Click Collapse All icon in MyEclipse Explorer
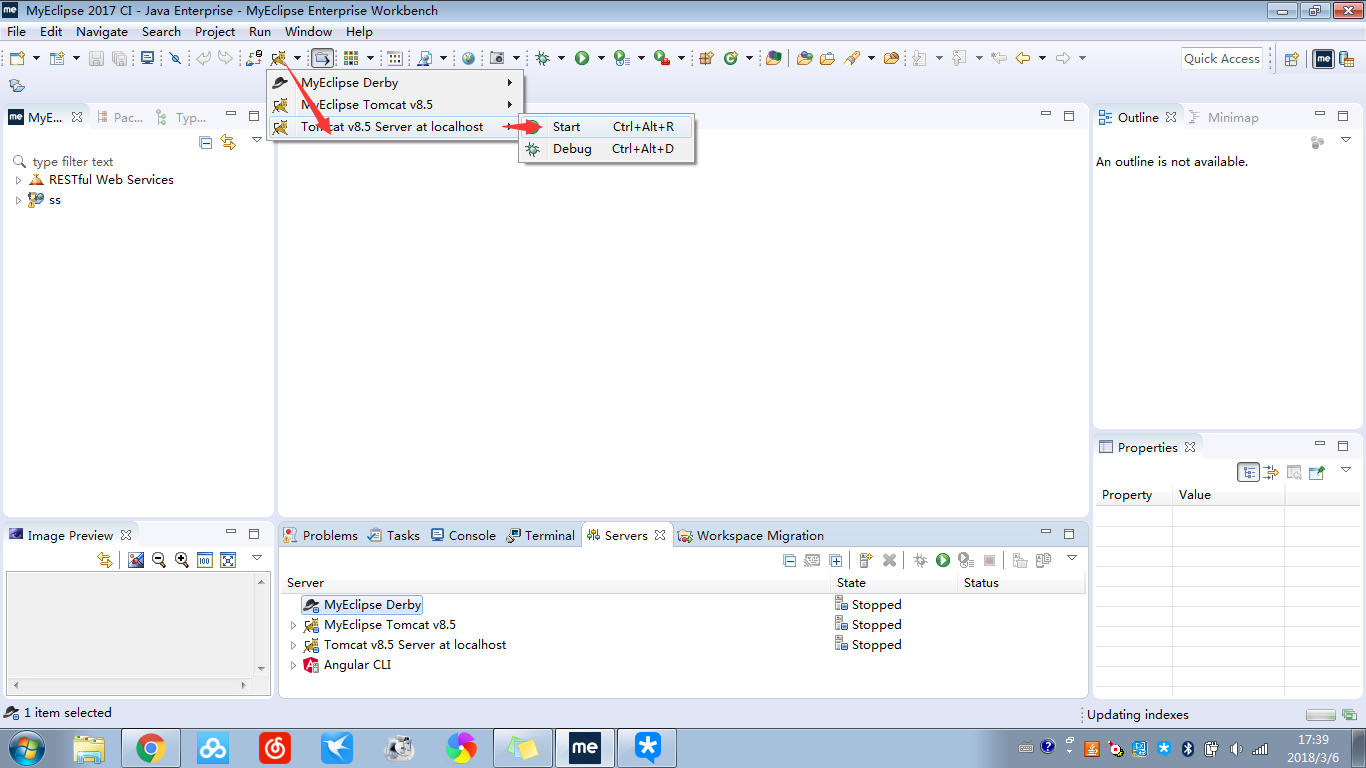Viewport: 1366px width, 768px height. [x=206, y=142]
